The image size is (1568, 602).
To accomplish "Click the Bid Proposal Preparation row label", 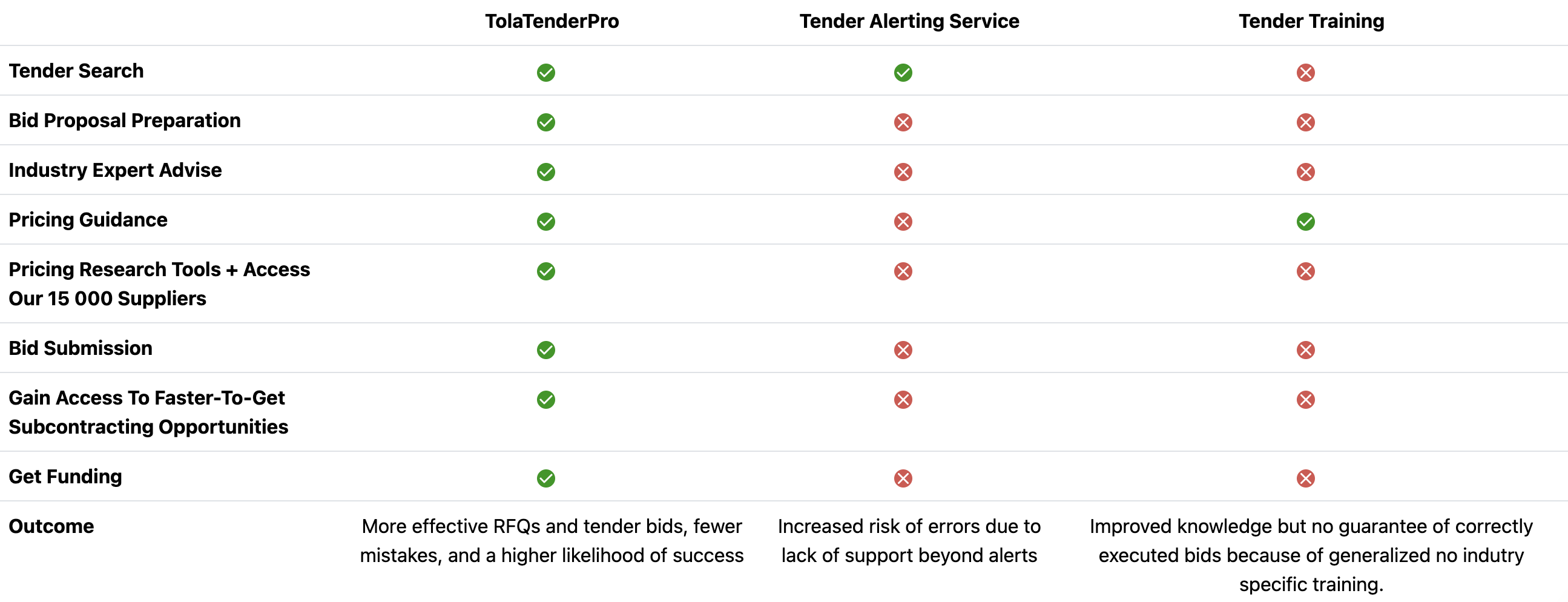I will (125, 121).
